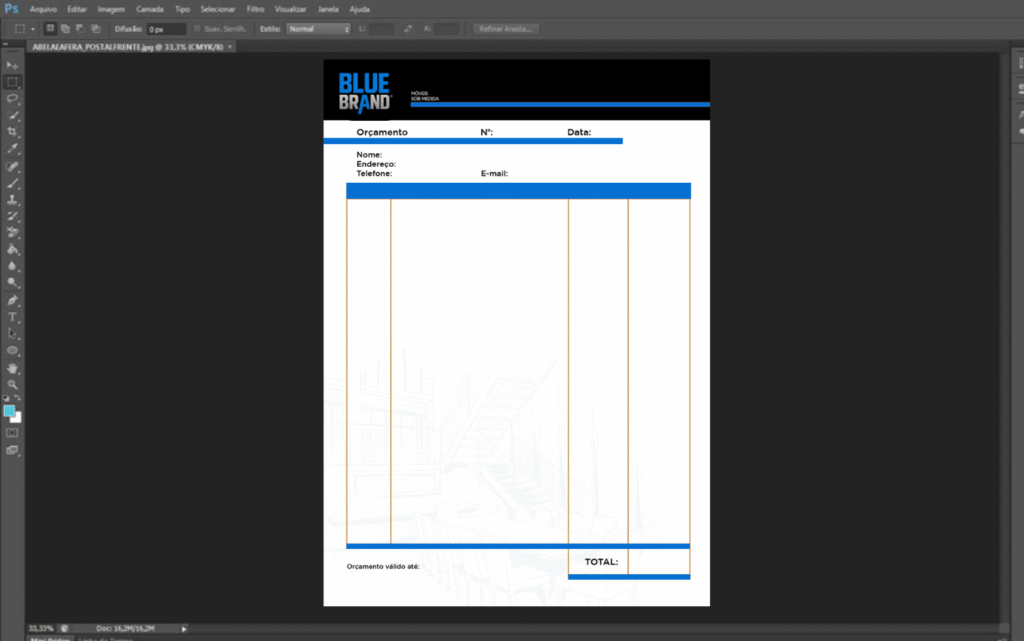Screen dimensions: 1024x641
Task: Expand the status bar Doc info arrow
Action: [x=184, y=629]
